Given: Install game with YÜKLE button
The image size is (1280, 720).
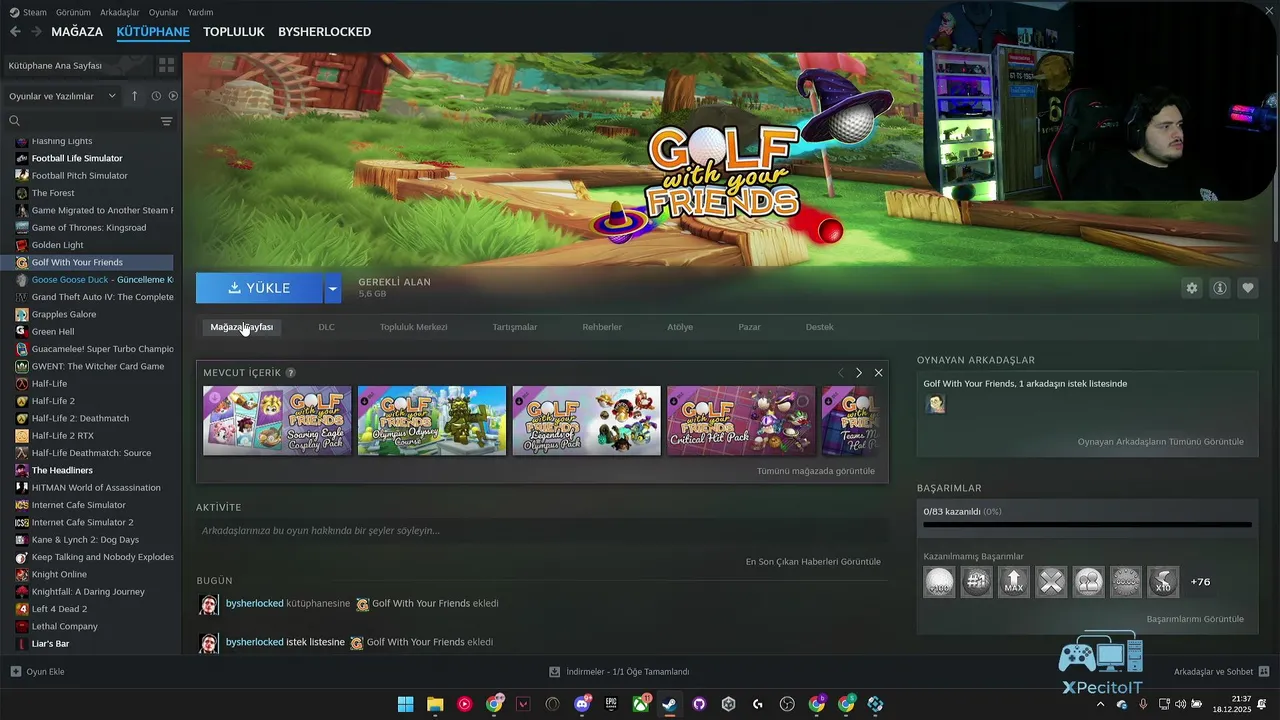Looking at the screenshot, I should pyautogui.click(x=259, y=288).
